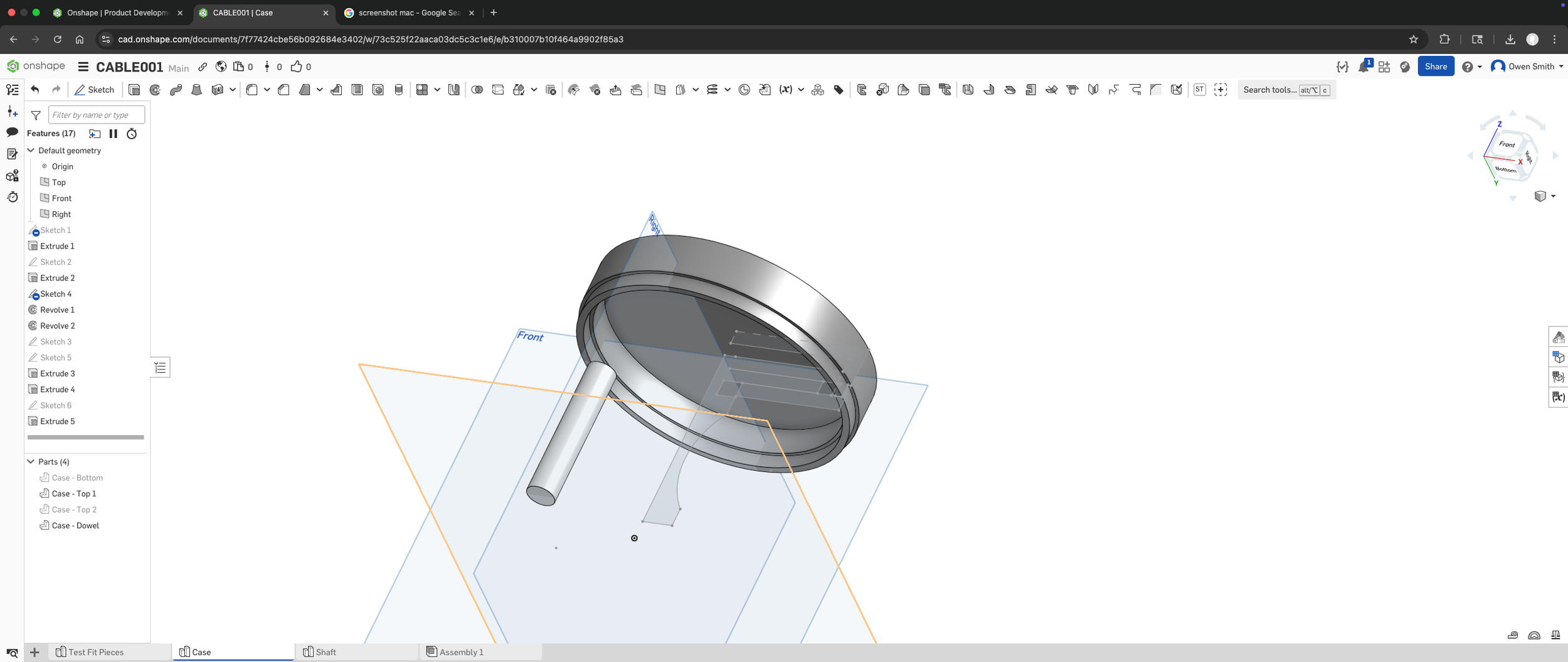Select the Draft tool icon

[305, 90]
